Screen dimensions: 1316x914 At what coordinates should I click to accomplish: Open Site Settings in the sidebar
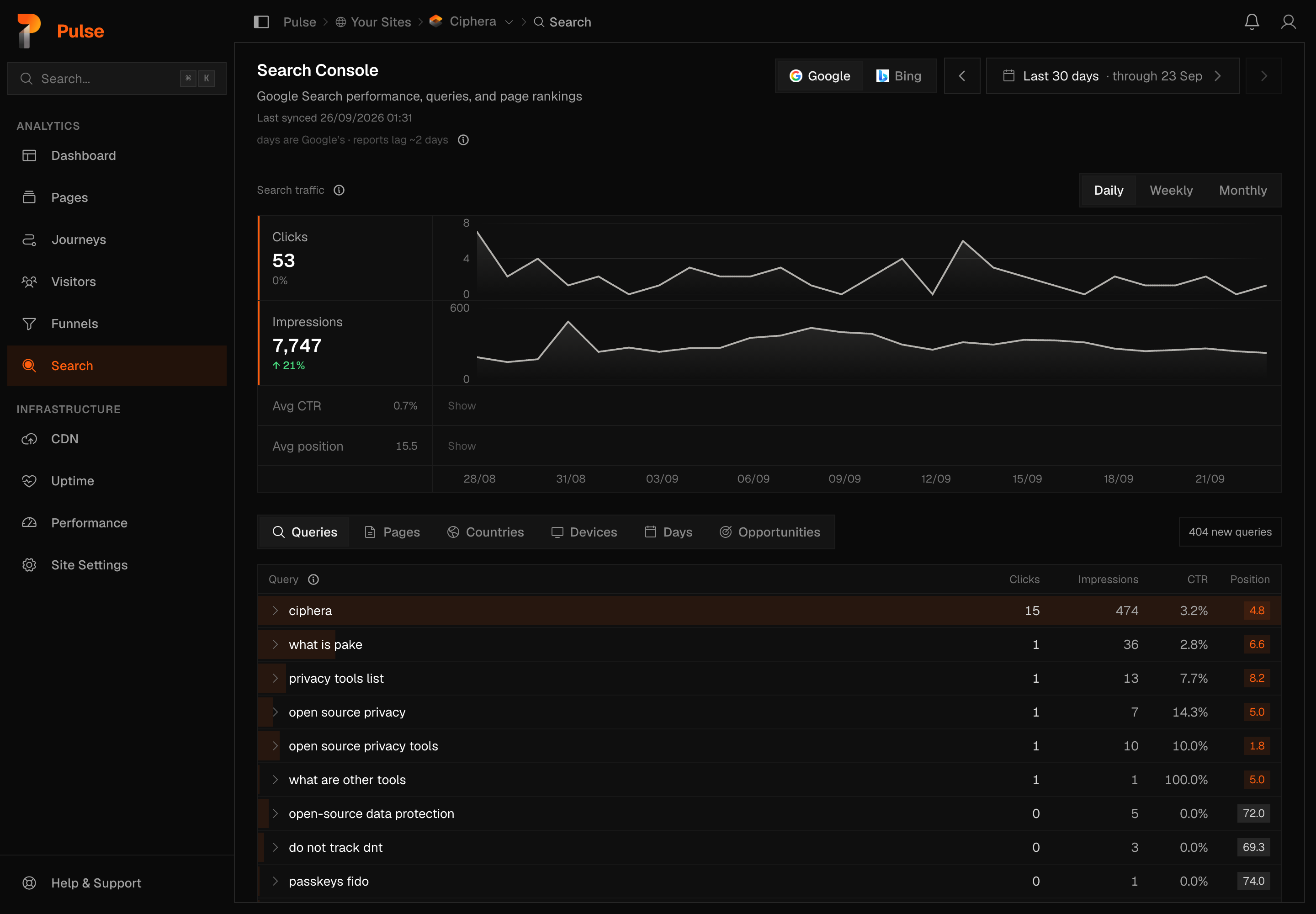[x=117, y=565]
